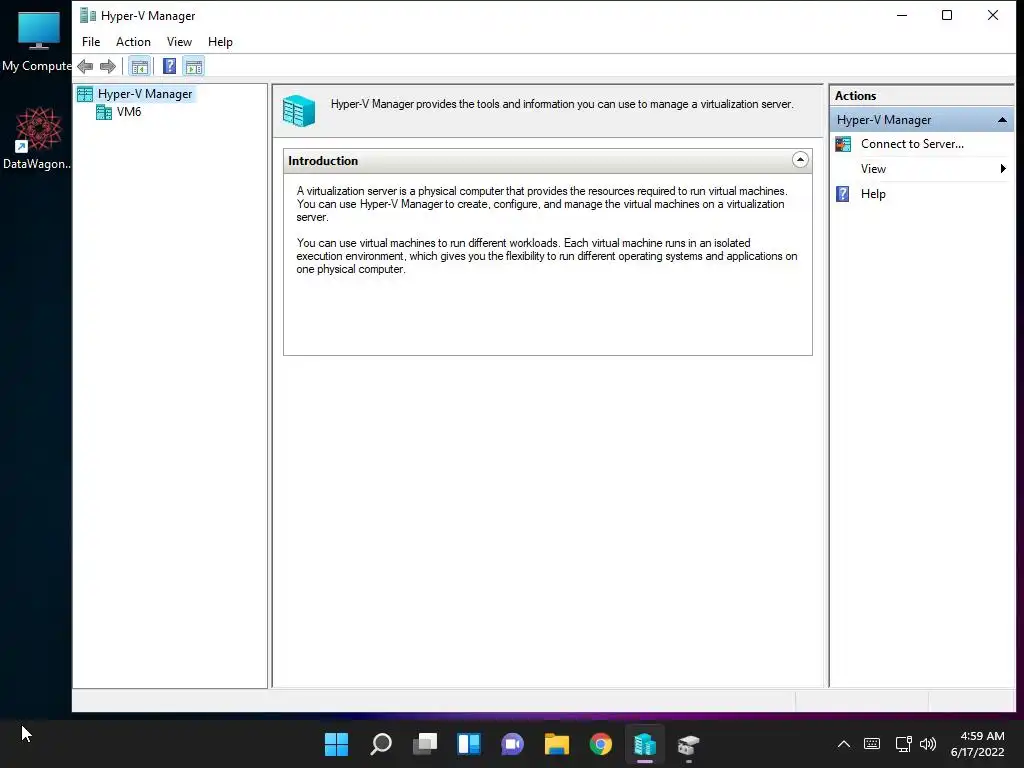Select the VM6 server in the tree
1024x768 pixels.
tap(129, 112)
